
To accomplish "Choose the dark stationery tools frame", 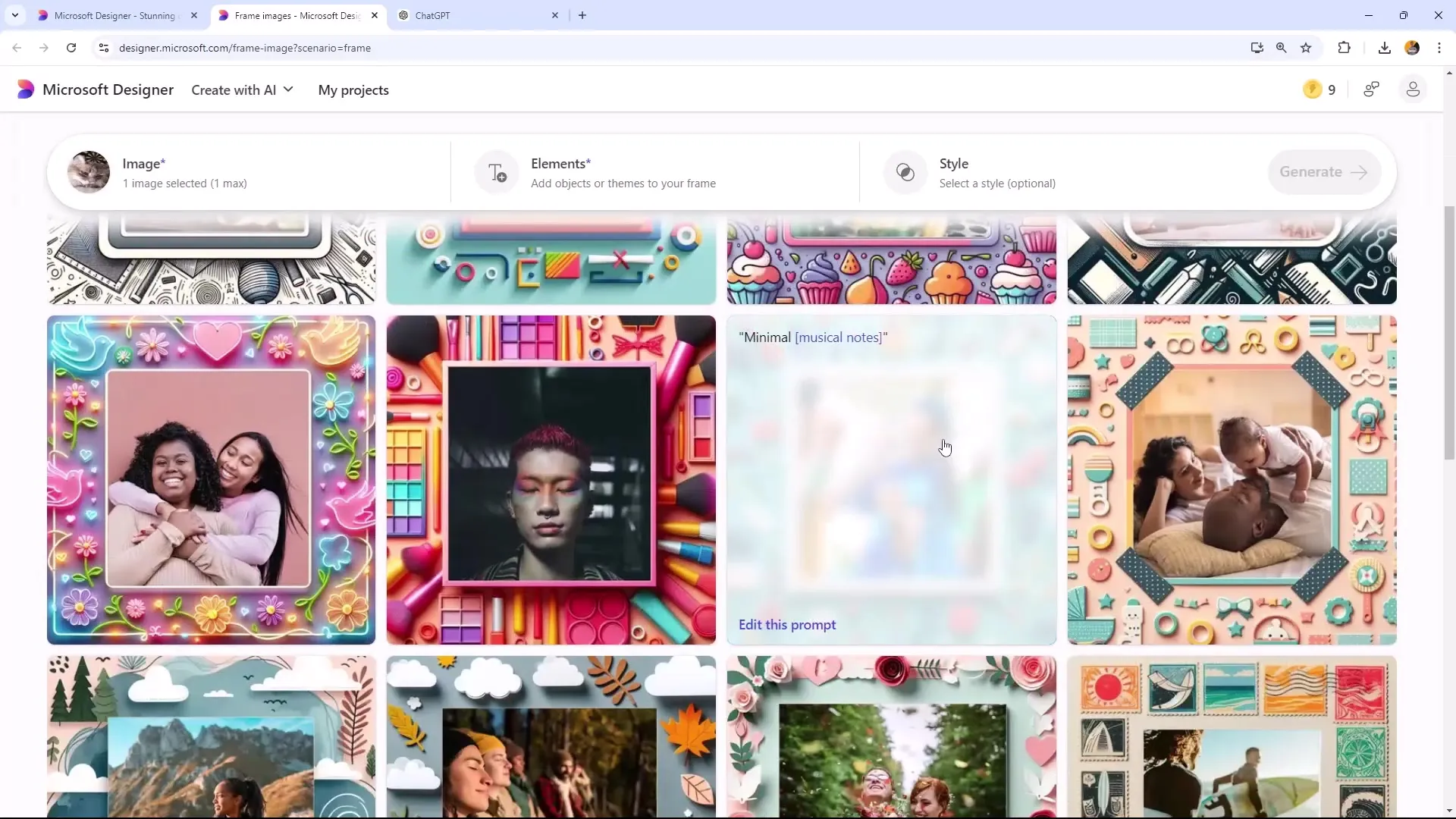I will tap(1232, 259).
